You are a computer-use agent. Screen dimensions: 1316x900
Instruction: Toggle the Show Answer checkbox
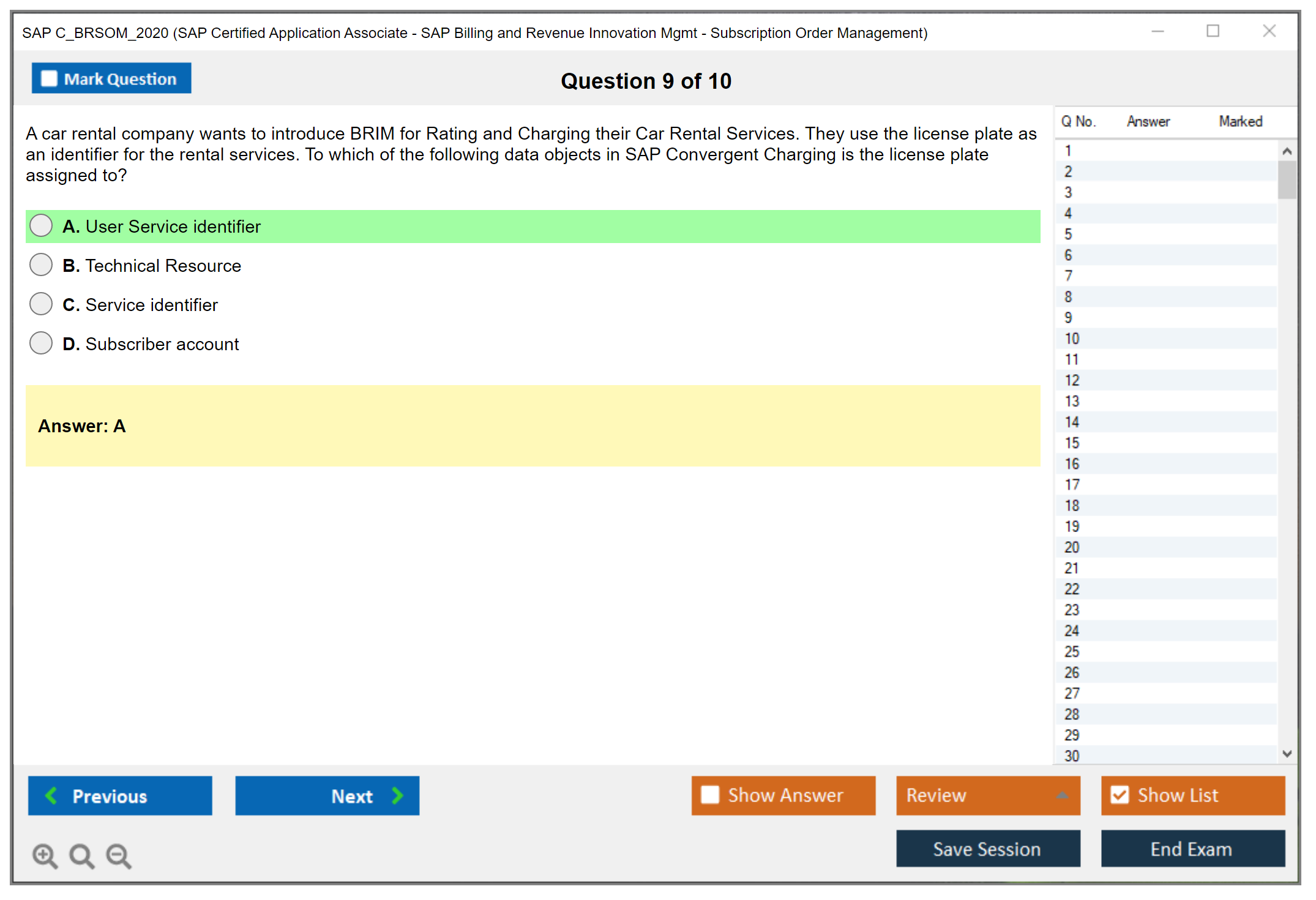click(x=710, y=795)
